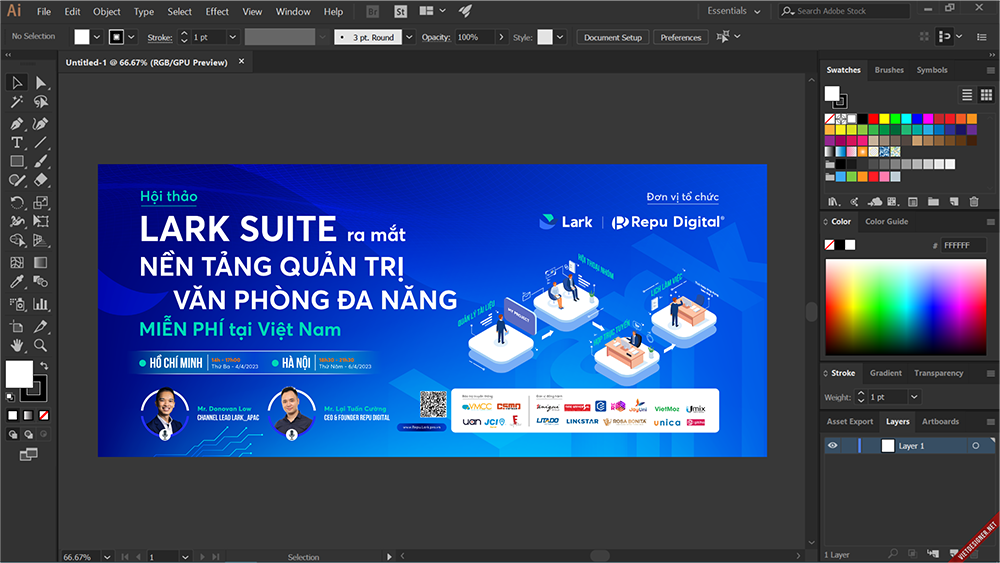Select the Line Segment tool
1000x563 pixels.
41,142
